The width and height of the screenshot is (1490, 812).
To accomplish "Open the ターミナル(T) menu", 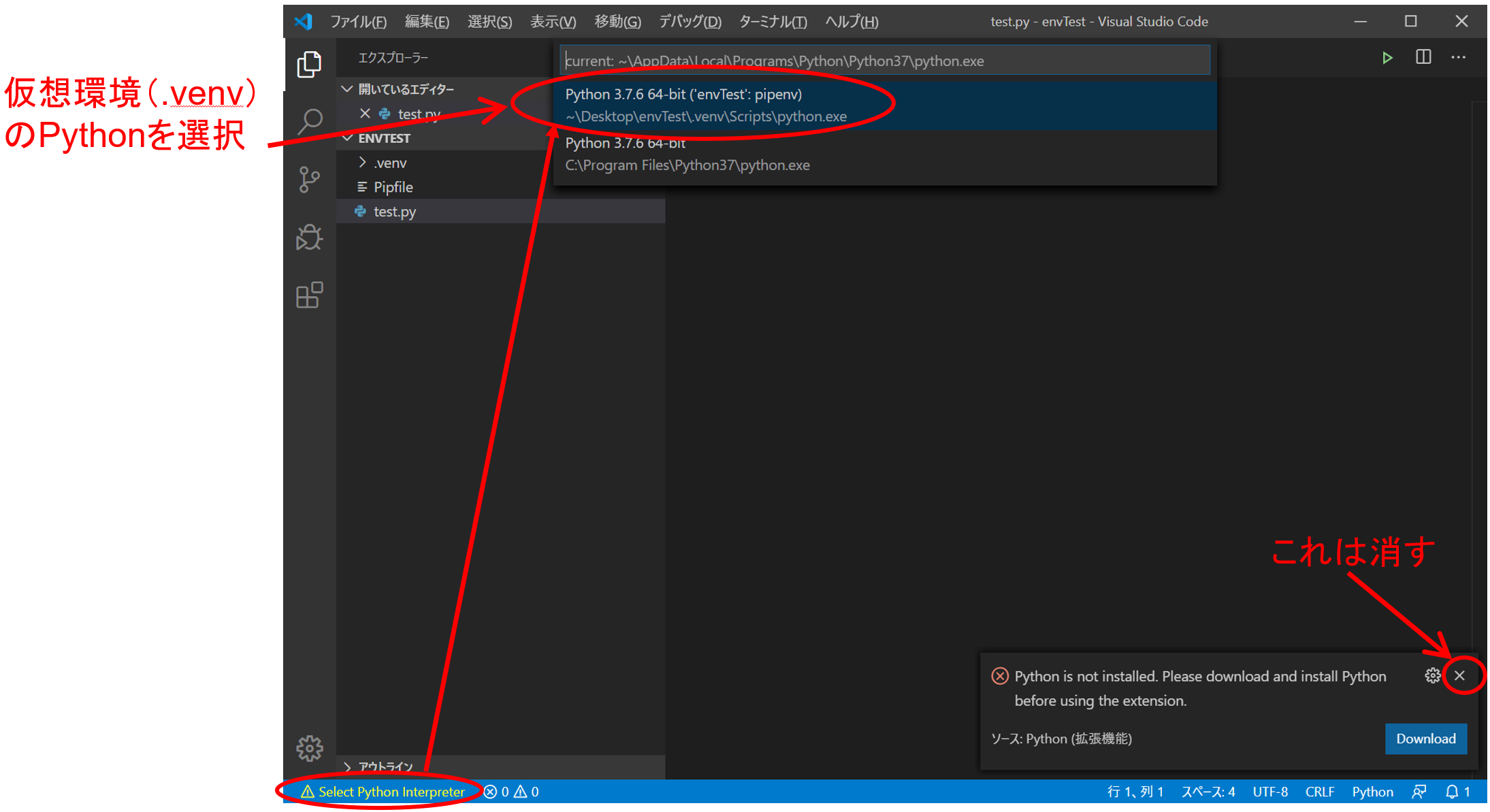I will (x=773, y=22).
